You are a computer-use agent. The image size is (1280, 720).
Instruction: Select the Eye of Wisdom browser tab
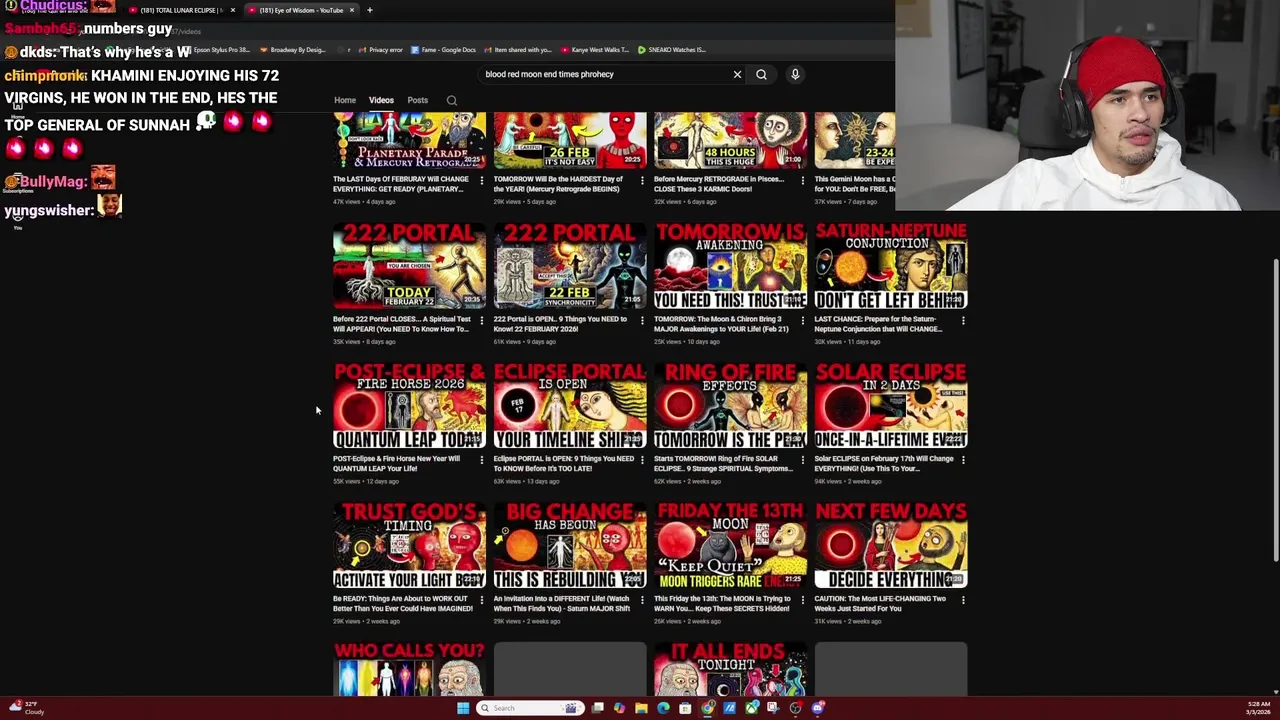click(300, 10)
